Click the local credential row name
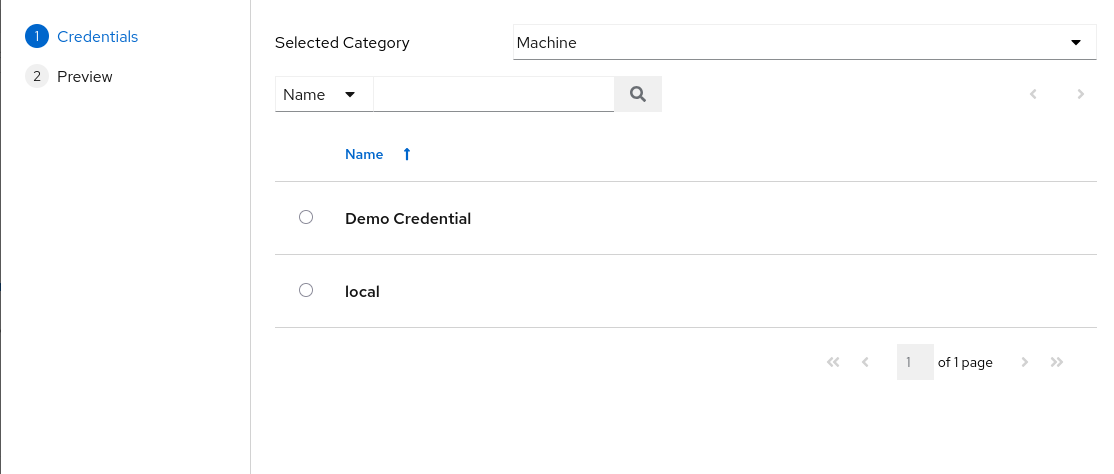The width and height of the screenshot is (1114, 474). (x=362, y=292)
